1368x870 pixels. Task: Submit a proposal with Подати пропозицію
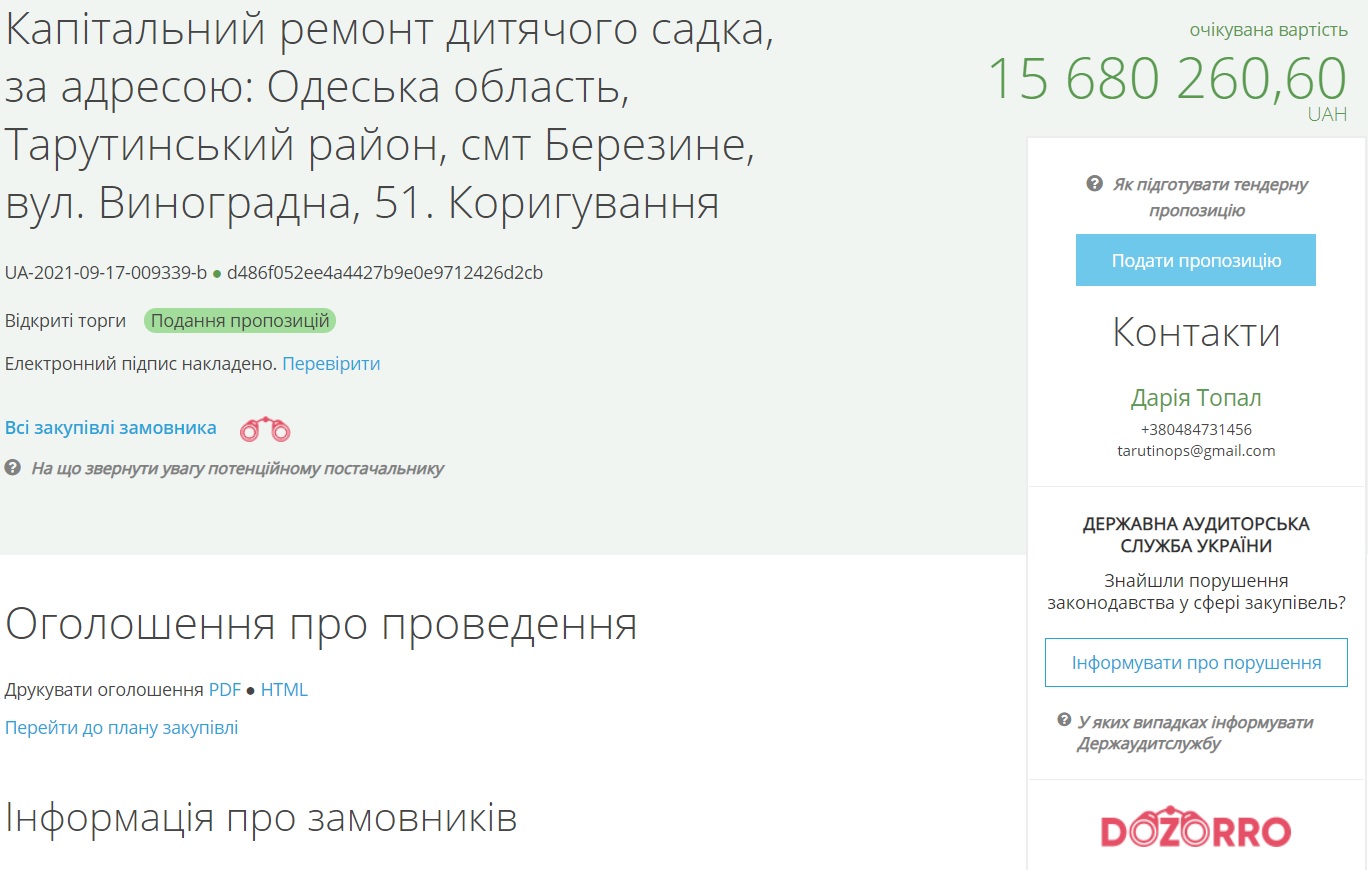pos(1196,260)
